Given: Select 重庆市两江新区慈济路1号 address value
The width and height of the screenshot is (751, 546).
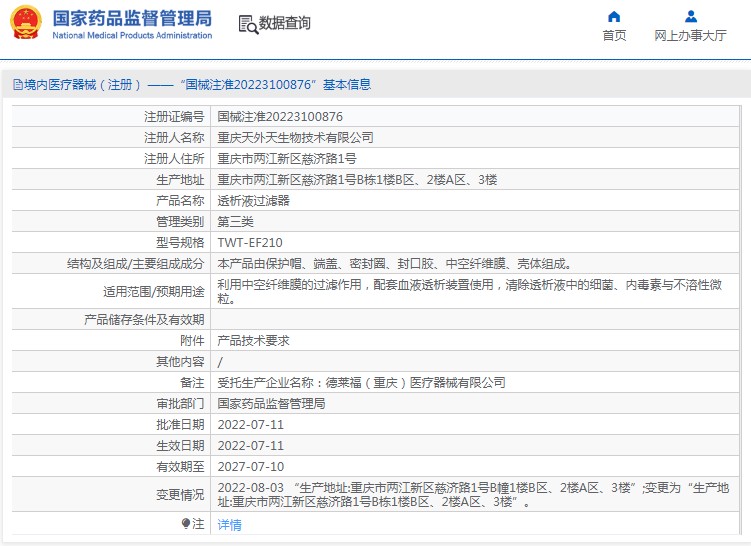Looking at the screenshot, I should [287, 159].
